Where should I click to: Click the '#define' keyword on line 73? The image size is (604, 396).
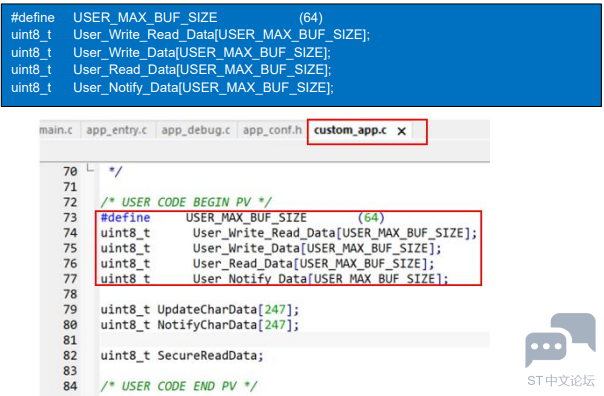[125, 218]
